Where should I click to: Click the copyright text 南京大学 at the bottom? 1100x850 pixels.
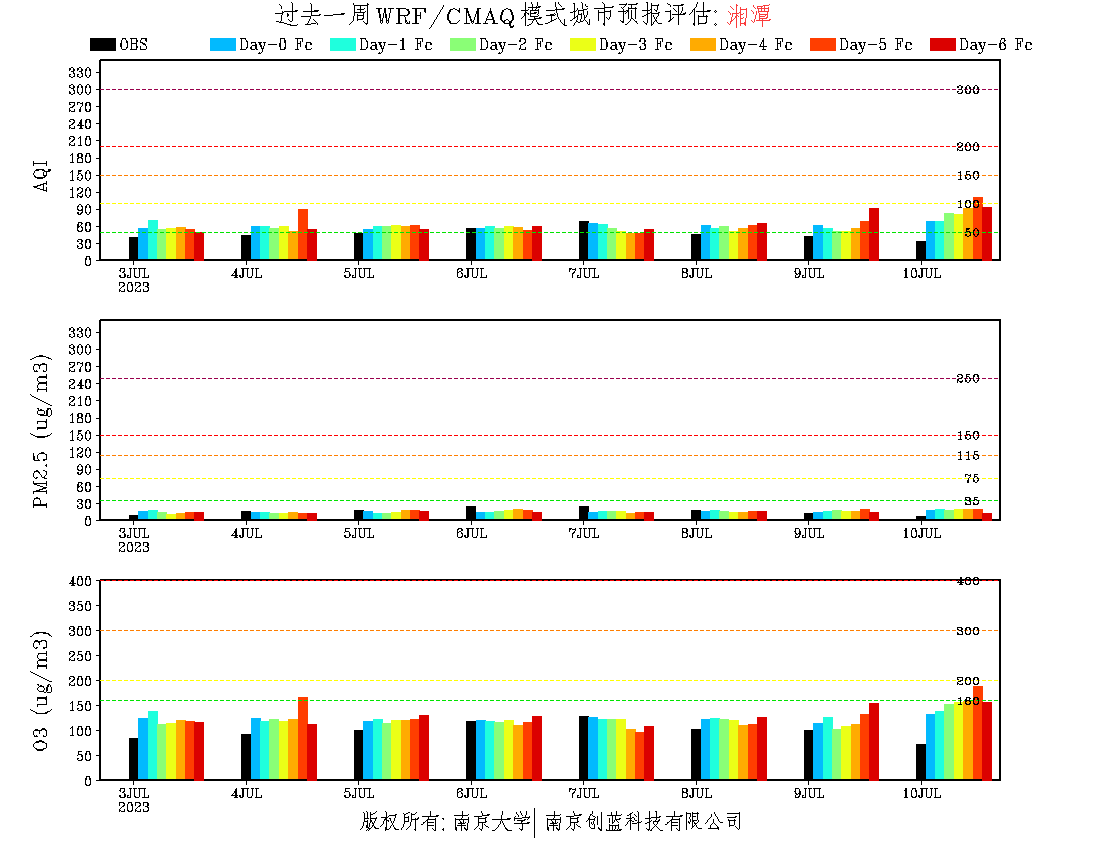coord(491,821)
